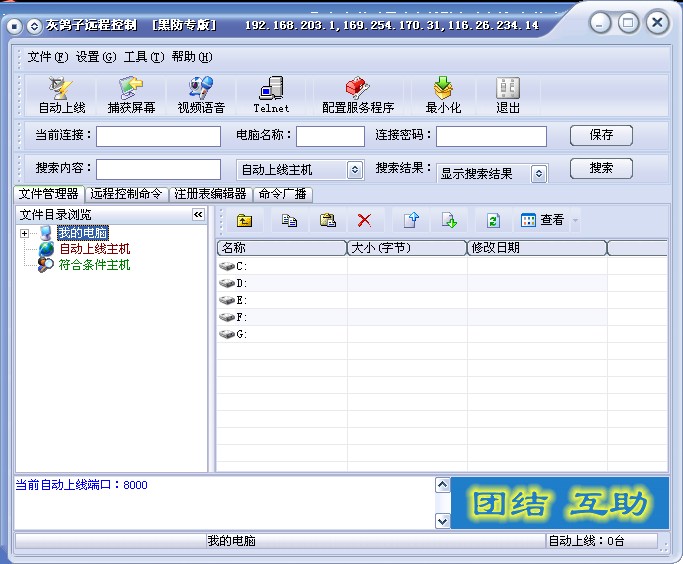Switch to the 命令广播 tab
Image resolution: width=683 pixels, height=564 pixels.
[x=283, y=194]
